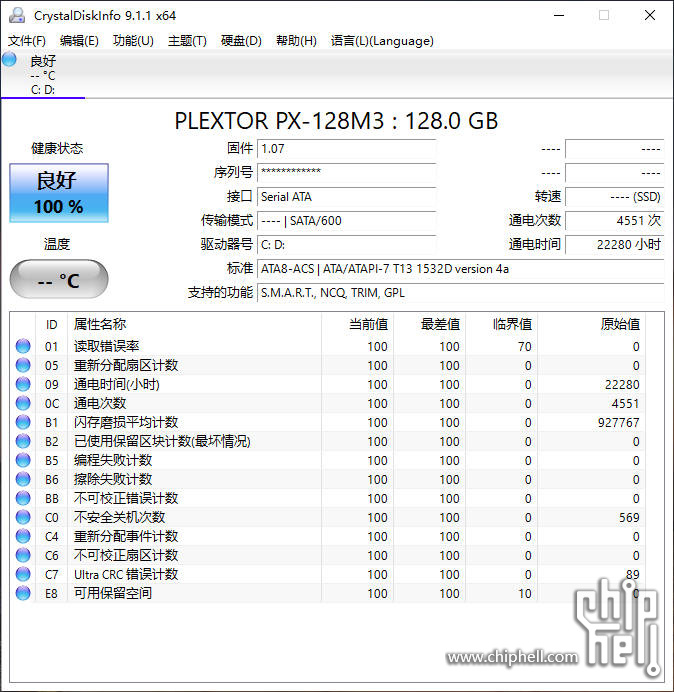Close the CrystalDiskInfo window
674x692 pixels.
click(x=650, y=15)
